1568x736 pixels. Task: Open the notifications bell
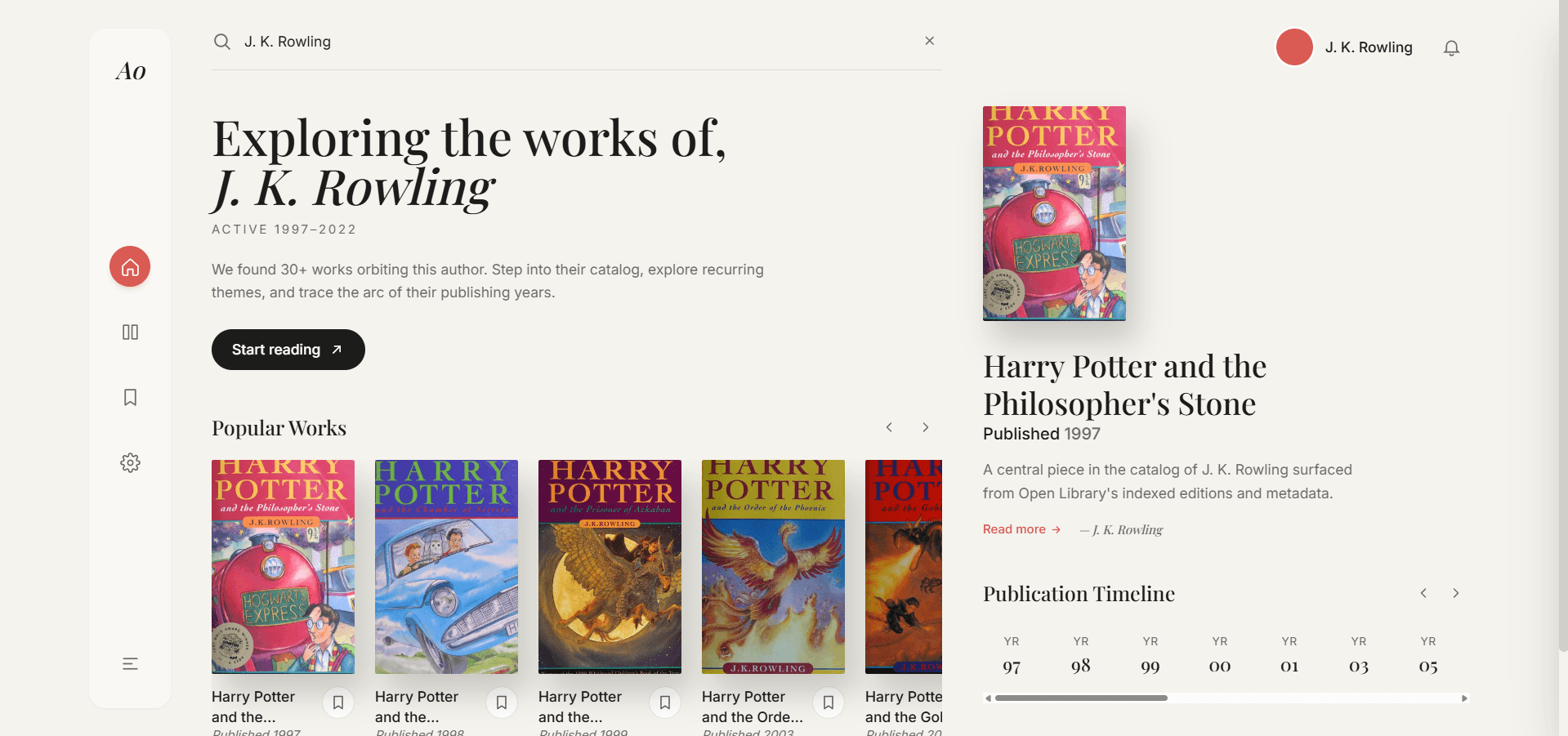1451,47
